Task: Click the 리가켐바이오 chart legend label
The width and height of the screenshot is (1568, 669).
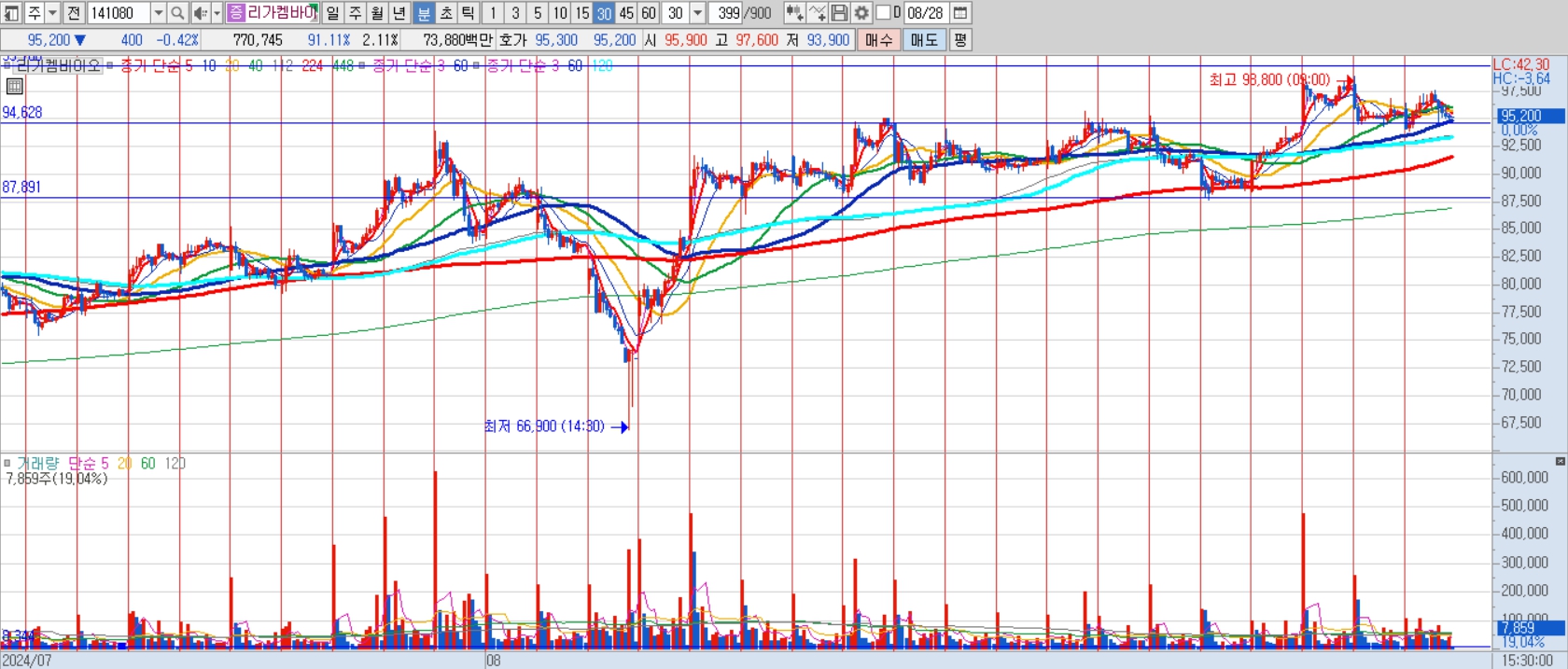Action: coord(58,65)
